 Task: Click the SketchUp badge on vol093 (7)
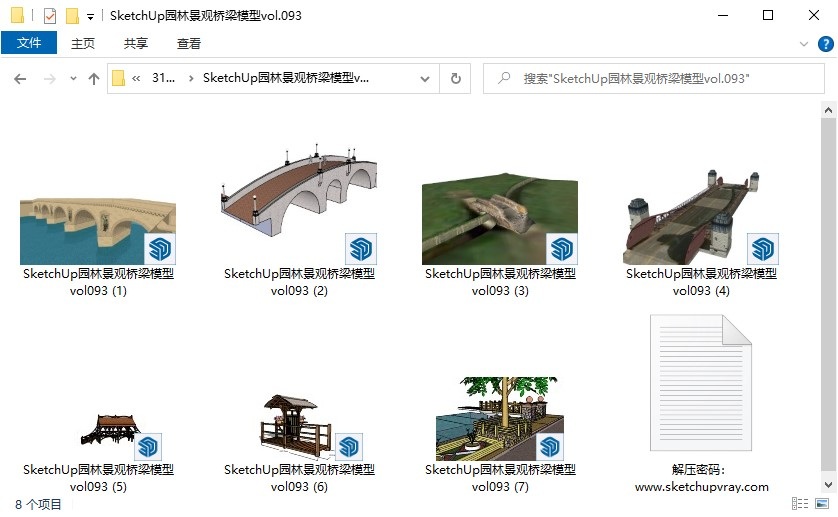coord(550,447)
